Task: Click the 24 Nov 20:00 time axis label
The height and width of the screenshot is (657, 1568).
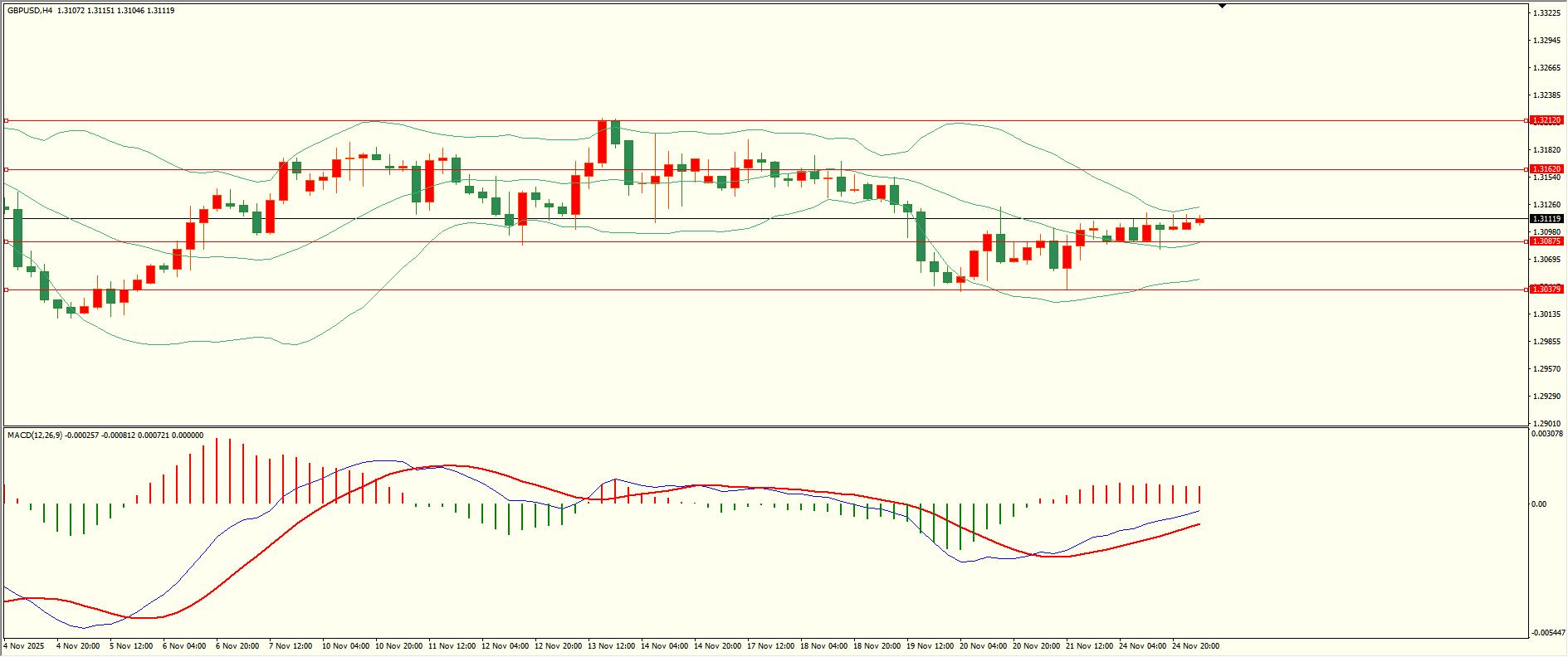Action: (x=1195, y=646)
